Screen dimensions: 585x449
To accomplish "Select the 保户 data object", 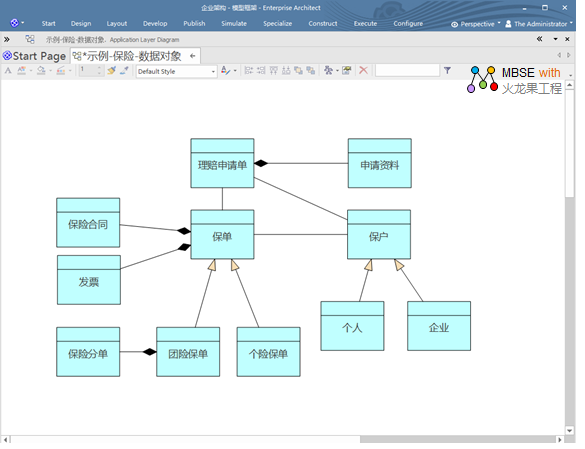I will pos(379,234).
